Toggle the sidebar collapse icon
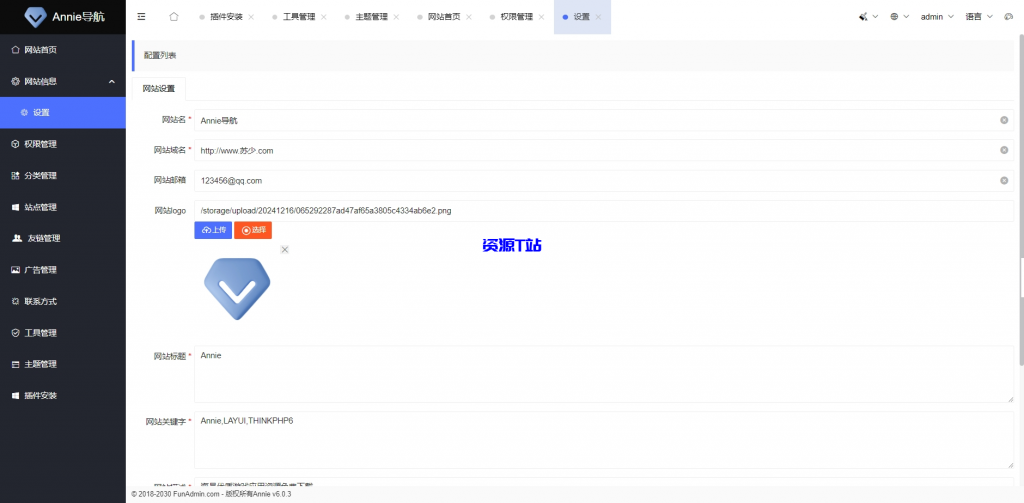This screenshot has height=503, width=1024. tap(141, 17)
